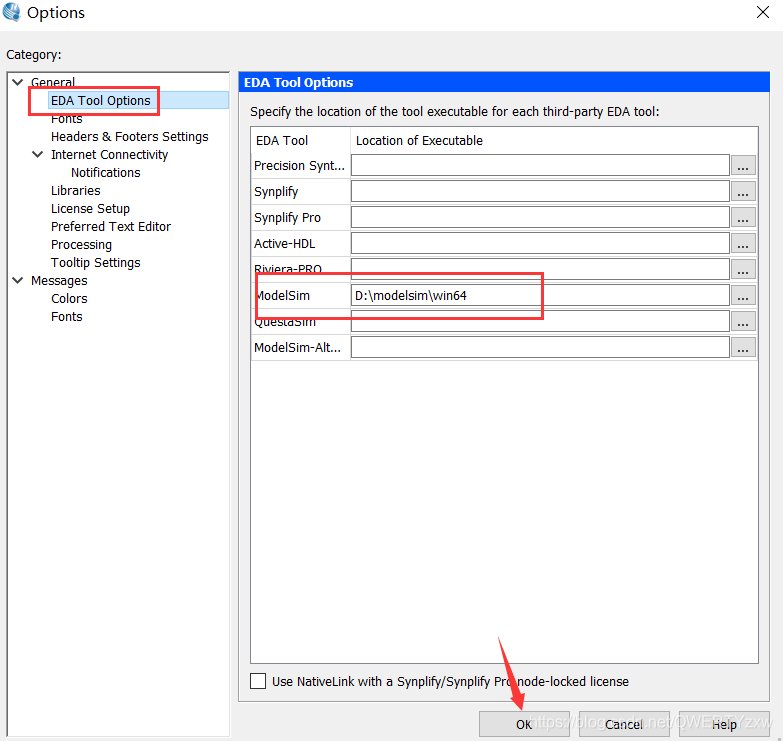Click the QuestaSim path input field
Screen dimensions: 783x741
(x=540, y=321)
